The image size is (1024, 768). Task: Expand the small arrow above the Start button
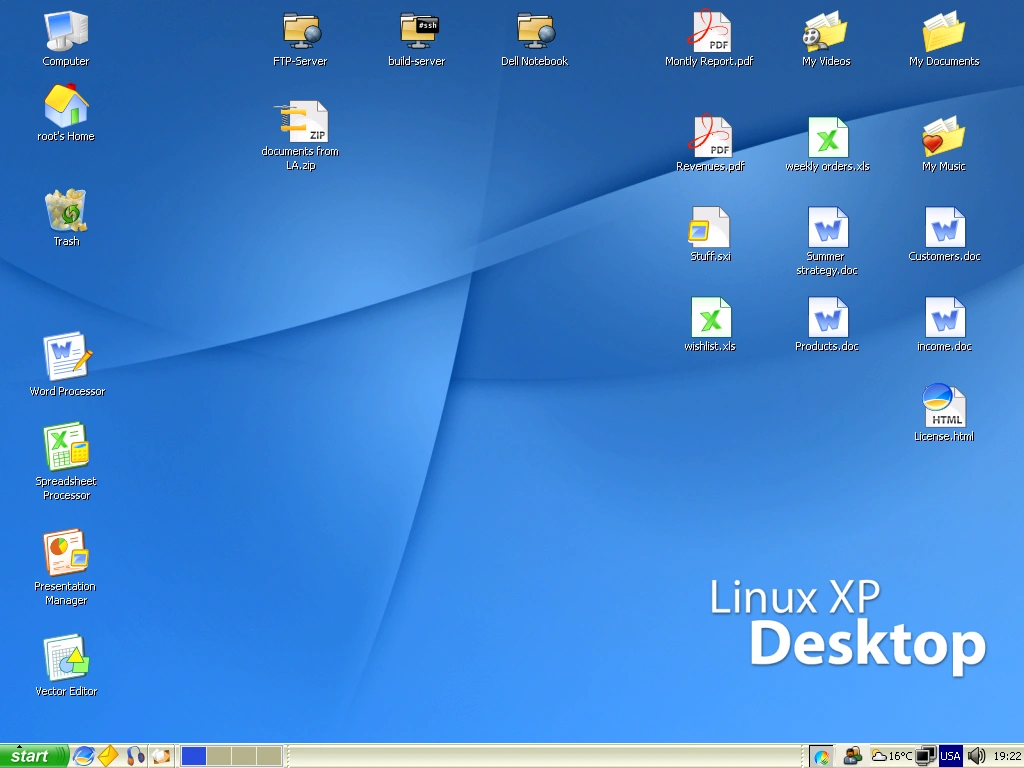coord(20,744)
